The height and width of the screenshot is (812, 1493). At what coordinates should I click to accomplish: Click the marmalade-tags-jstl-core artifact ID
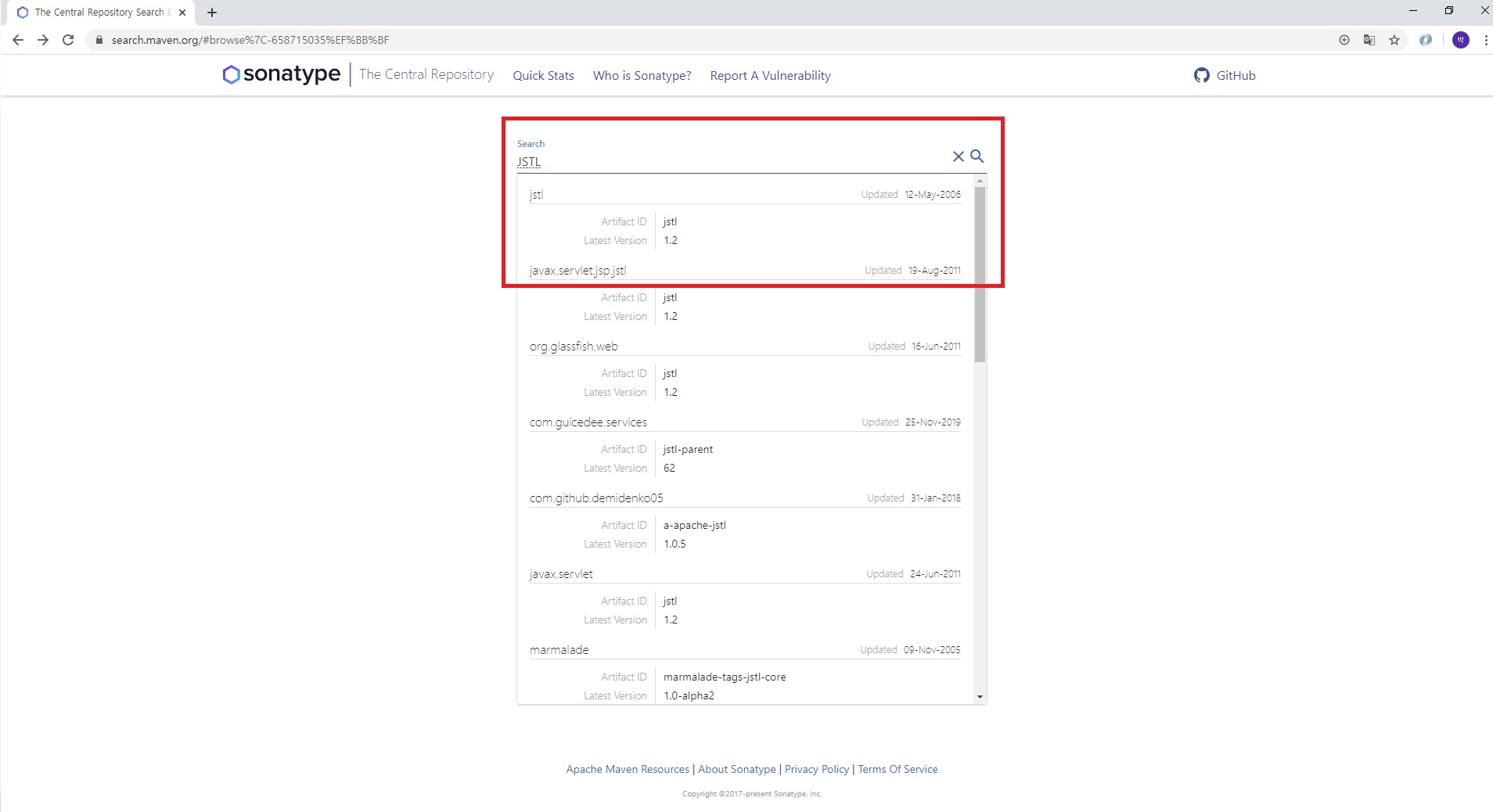(725, 677)
